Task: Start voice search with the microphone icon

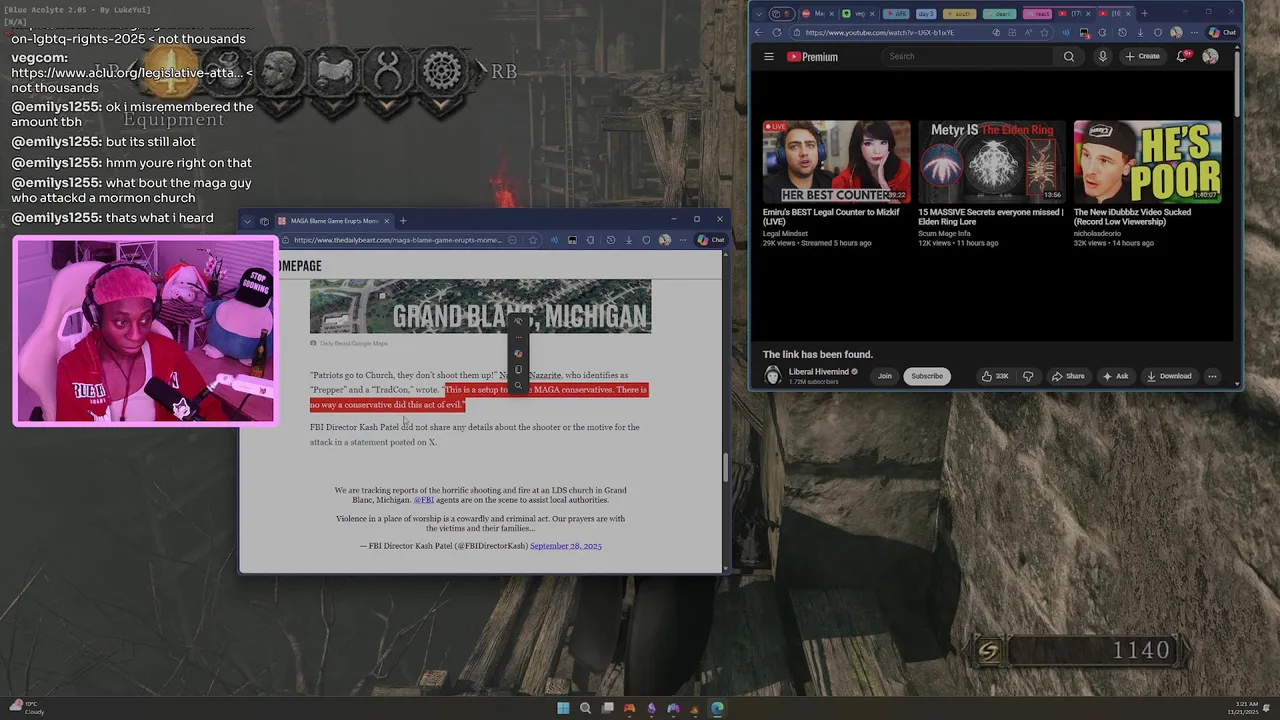Action: coord(1103,56)
